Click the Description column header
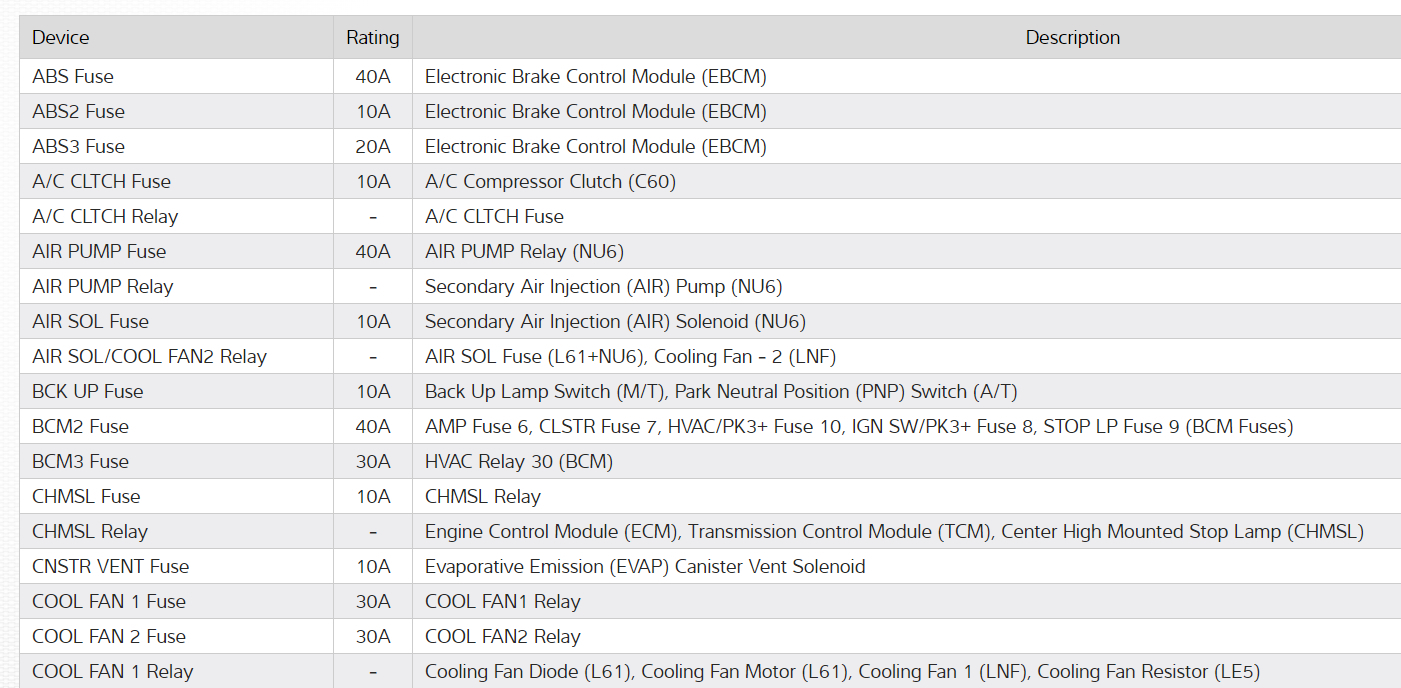This screenshot has width=1401, height=688. coord(1072,38)
